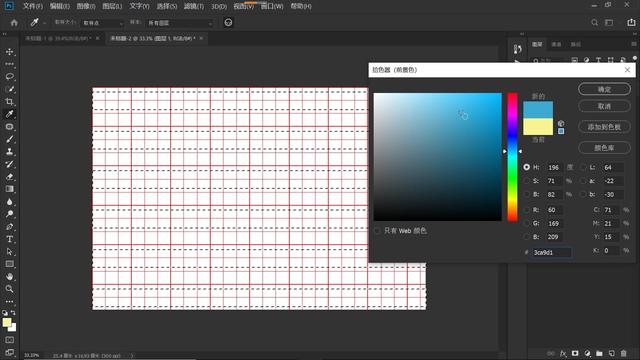
Task: Close the Color Picker dialog
Action: (627, 70)
